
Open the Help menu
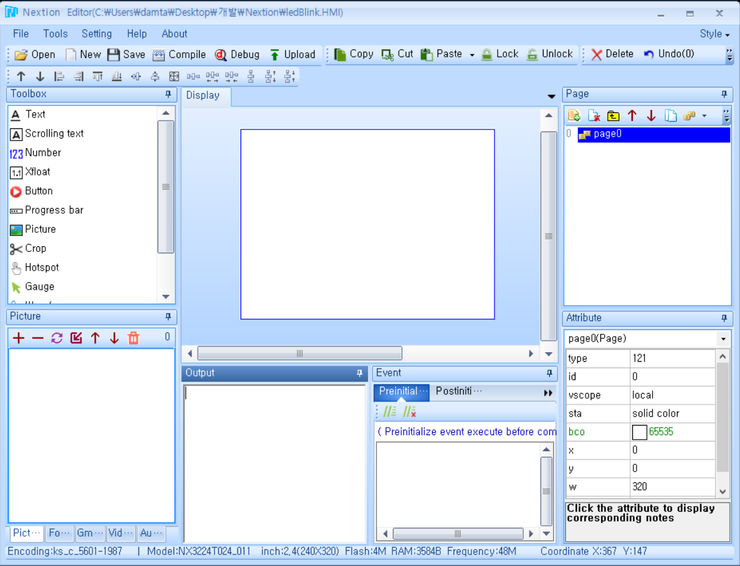coord(137,34)
